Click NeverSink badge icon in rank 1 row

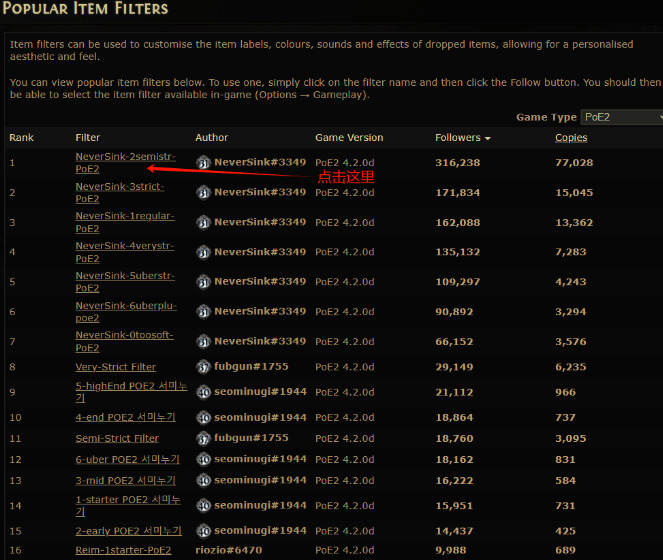pyautogui.click(x=203, y=163)
